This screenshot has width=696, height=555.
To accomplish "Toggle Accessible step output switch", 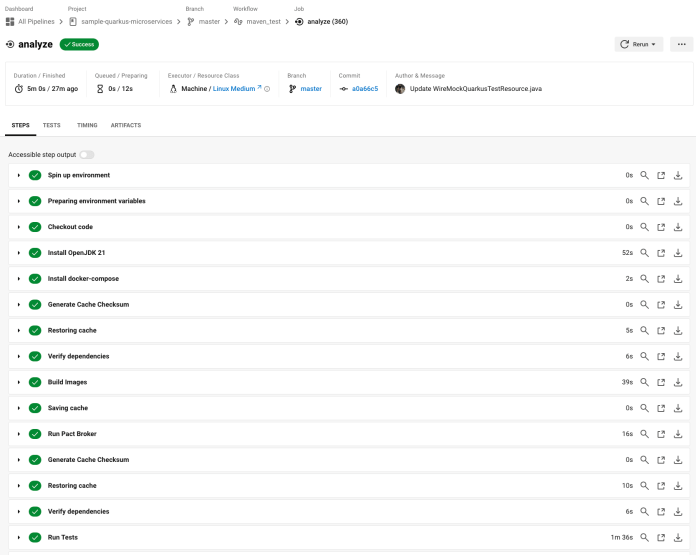I will 87,155.
